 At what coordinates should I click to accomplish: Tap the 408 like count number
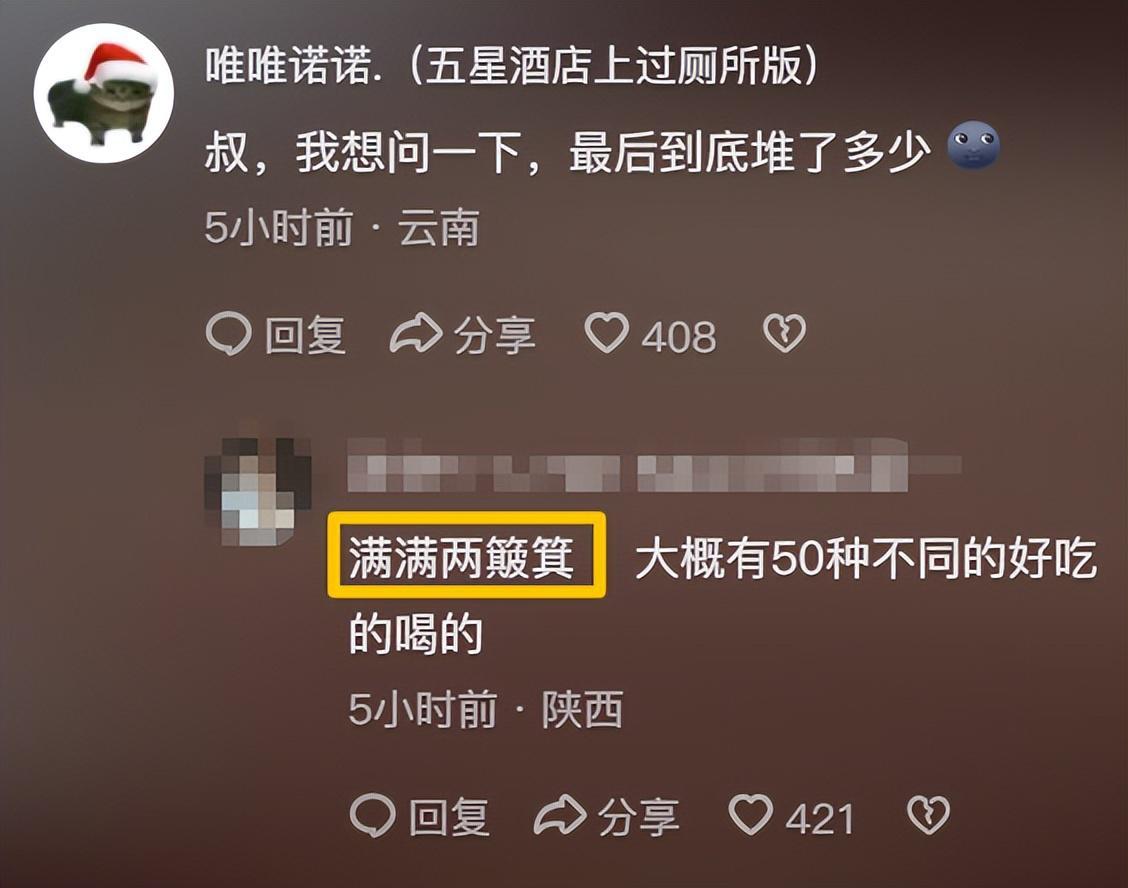coord(679,336)
